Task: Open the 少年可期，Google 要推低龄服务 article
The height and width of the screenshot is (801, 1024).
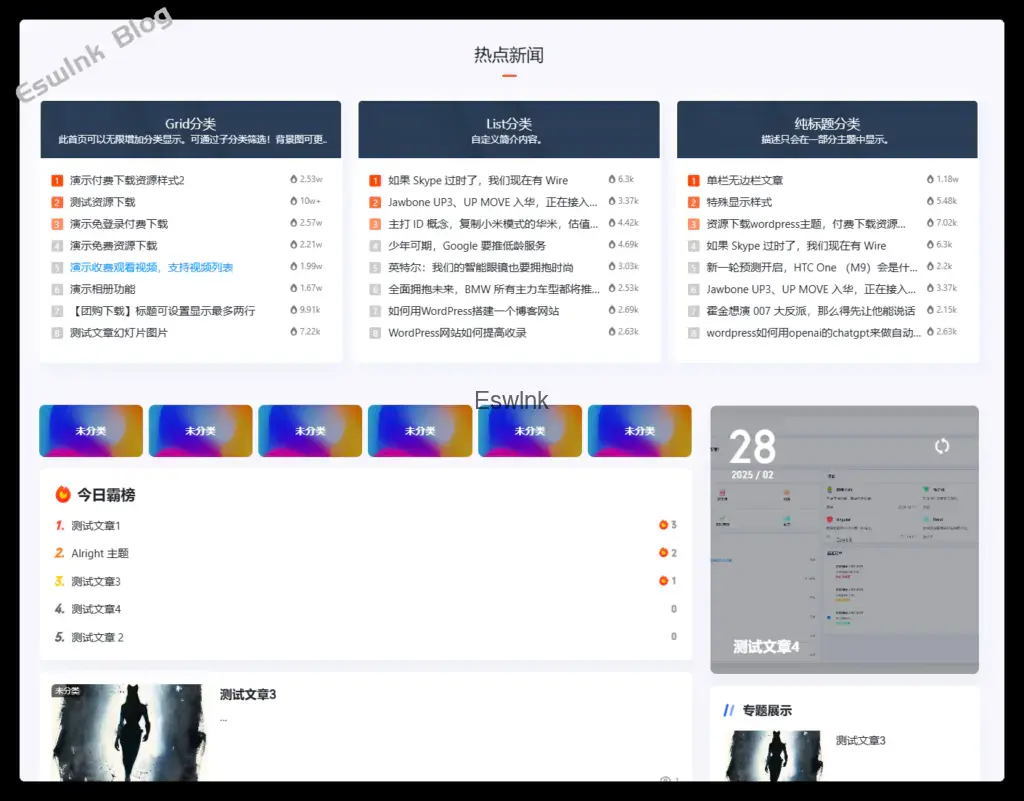Action: [x=467, y=246]
